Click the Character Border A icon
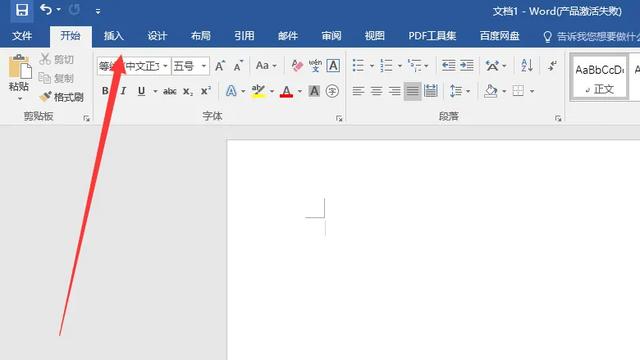640x360 pixels. pyautogui.click(x=333, y=66)
